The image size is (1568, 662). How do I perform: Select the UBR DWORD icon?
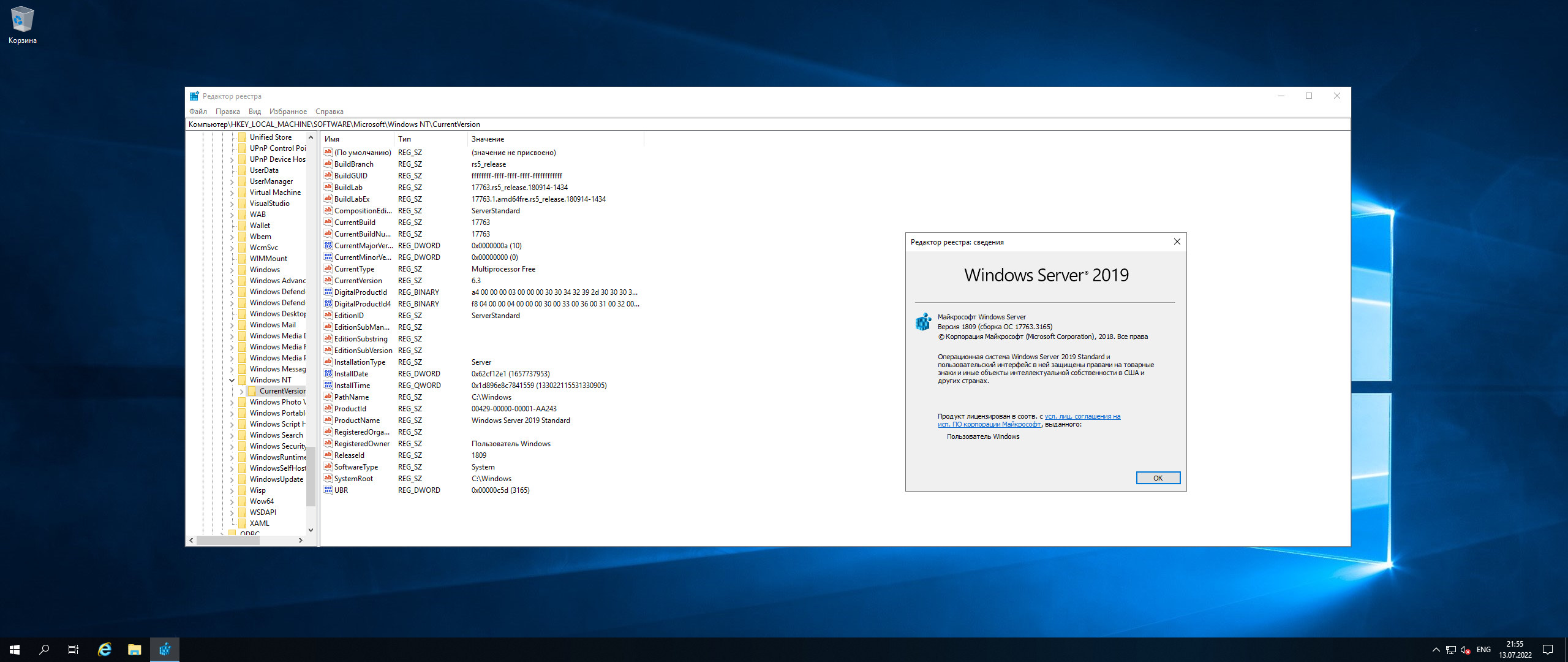tap(328, 490)
